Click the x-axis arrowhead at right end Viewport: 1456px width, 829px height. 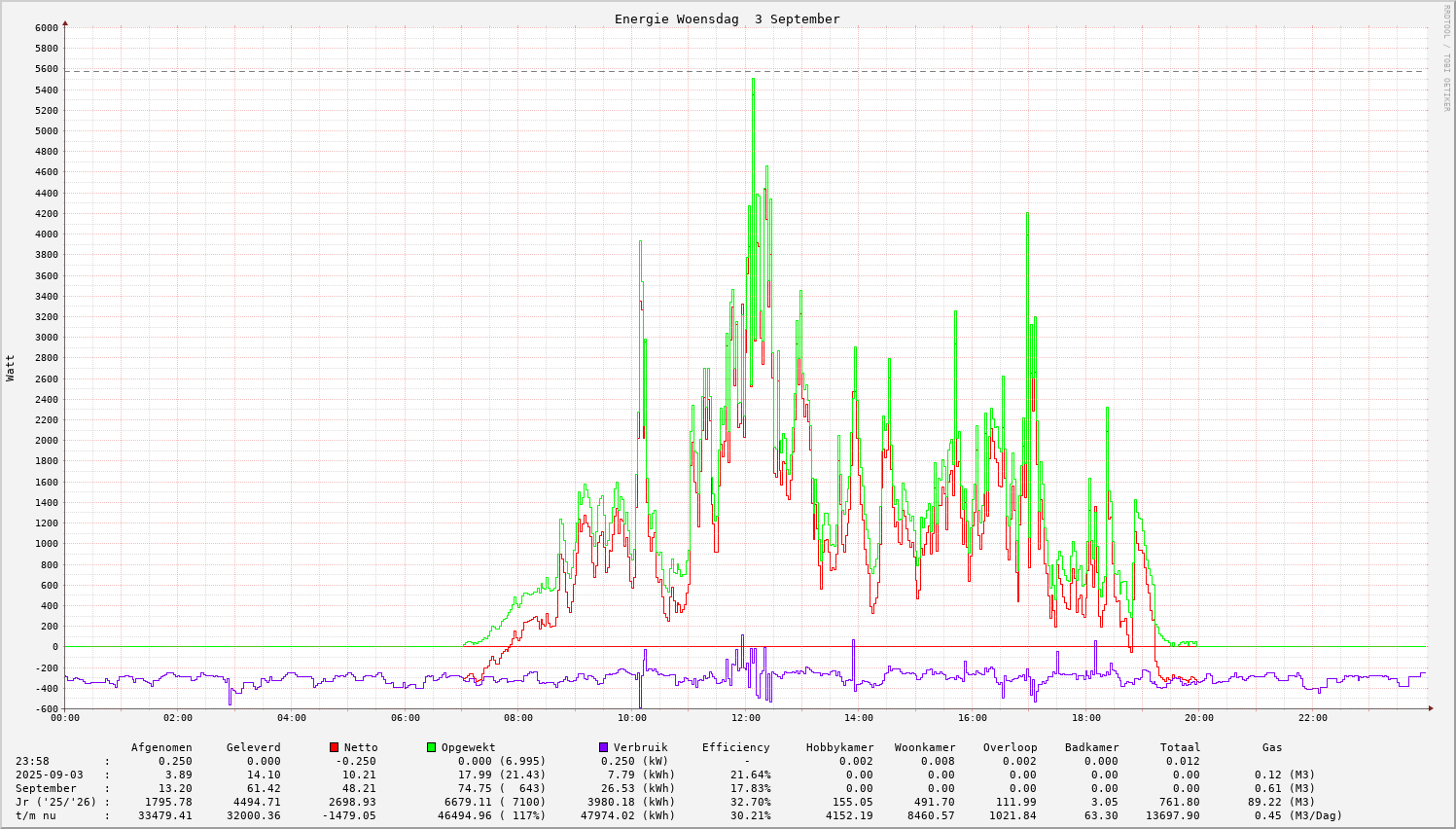point(1430,708)
